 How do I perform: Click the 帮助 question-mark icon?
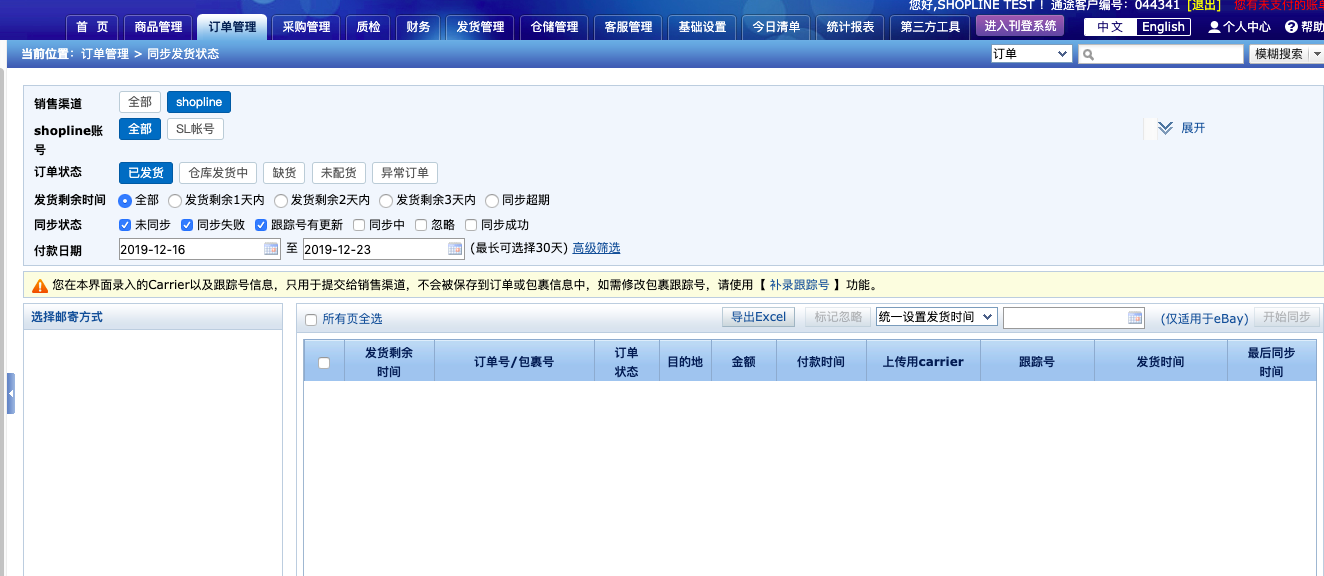pos(1291,27)
